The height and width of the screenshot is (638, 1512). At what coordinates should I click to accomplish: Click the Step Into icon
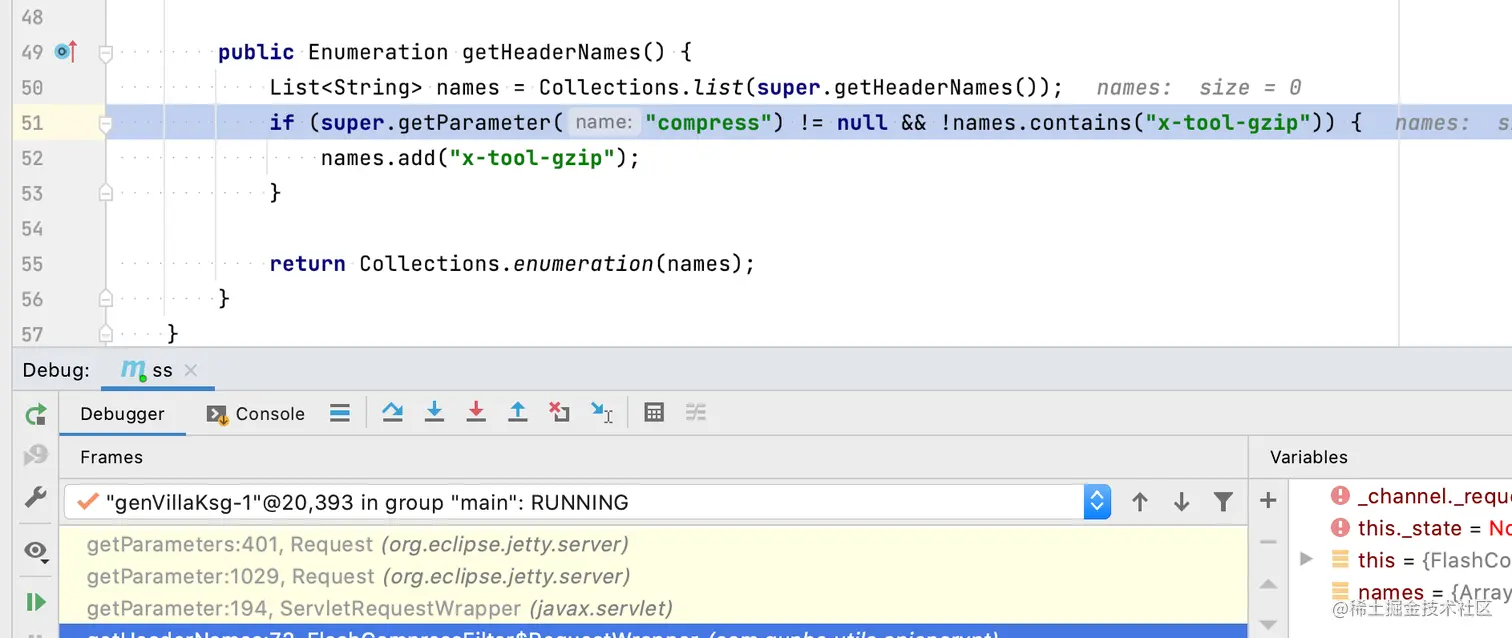tap(434, 412)
